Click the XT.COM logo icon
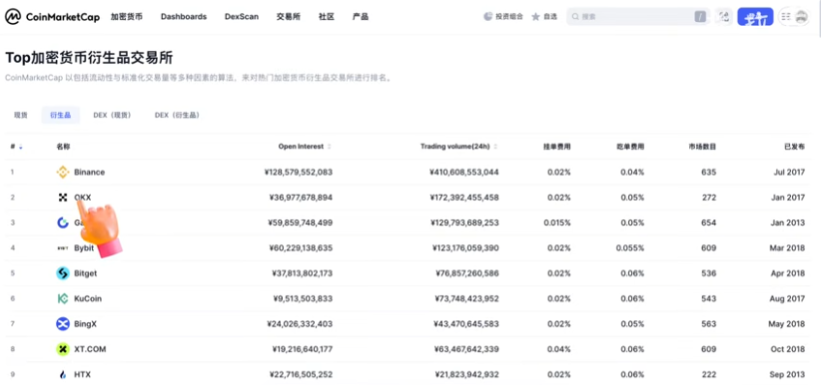Viewport: 821px width, 385px height. click(x=63, y=349)
